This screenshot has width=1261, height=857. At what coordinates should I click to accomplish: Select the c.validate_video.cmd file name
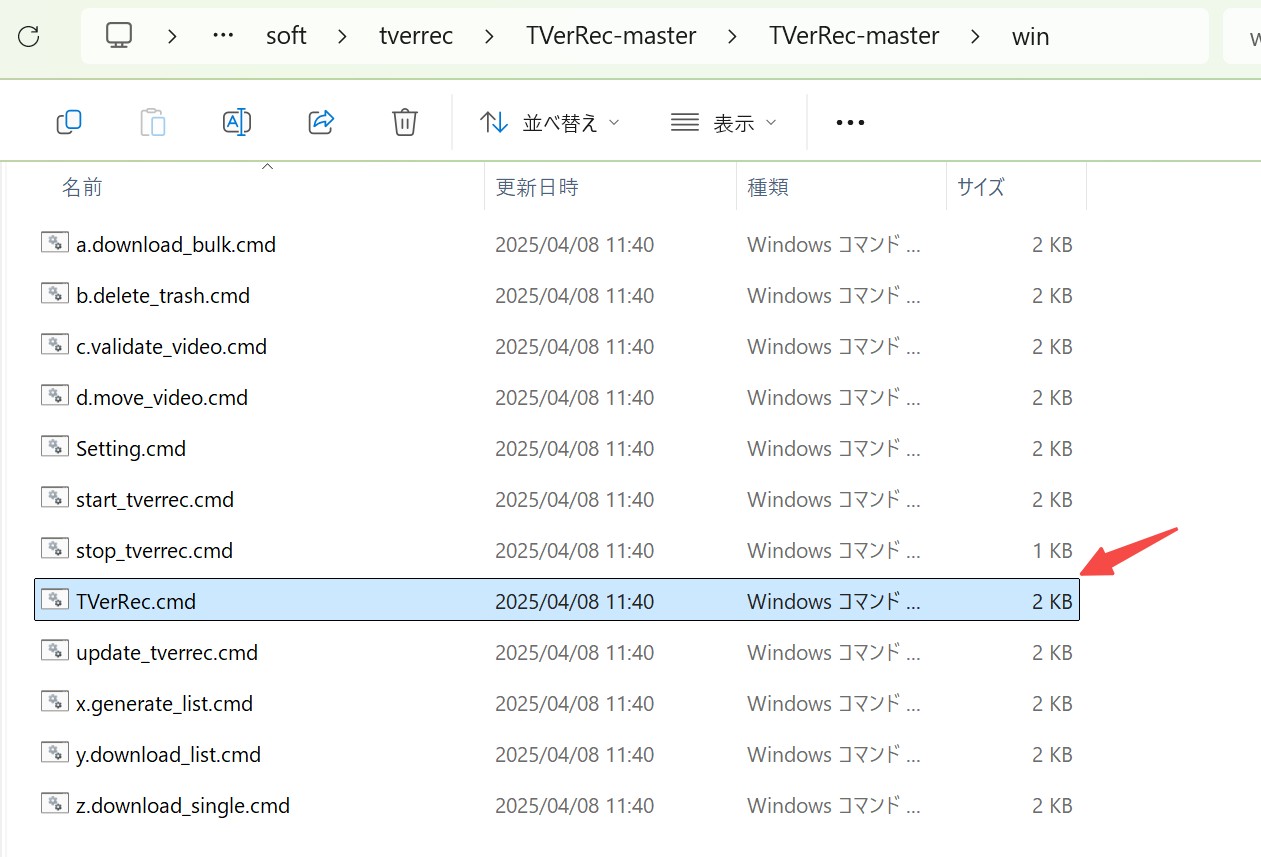point(172,346)
